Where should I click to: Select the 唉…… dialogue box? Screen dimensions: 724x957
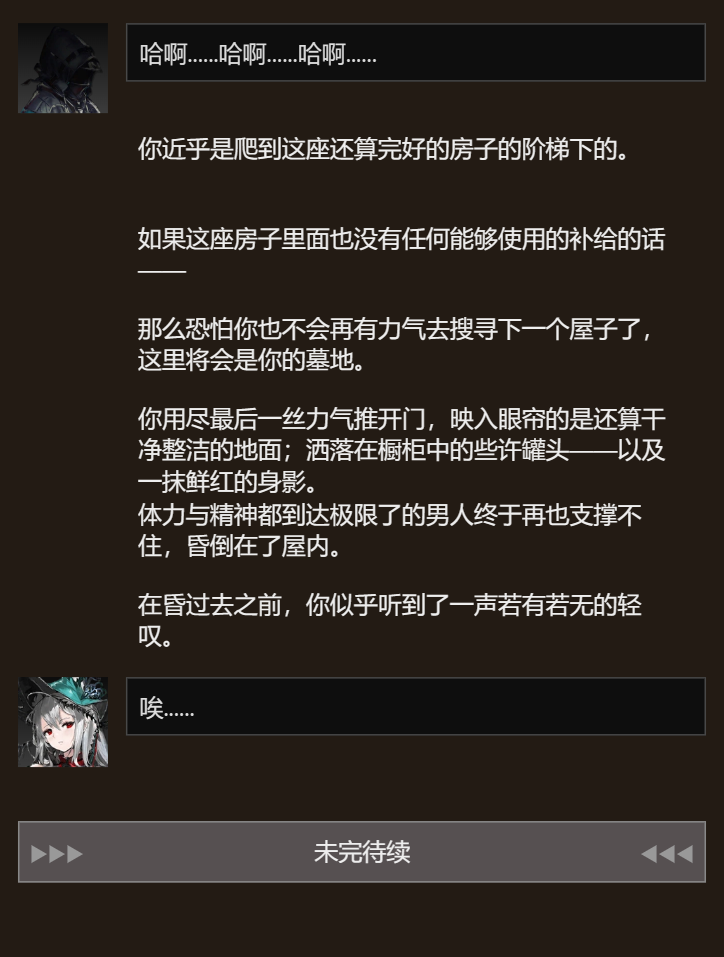click(x=416, y=706)
